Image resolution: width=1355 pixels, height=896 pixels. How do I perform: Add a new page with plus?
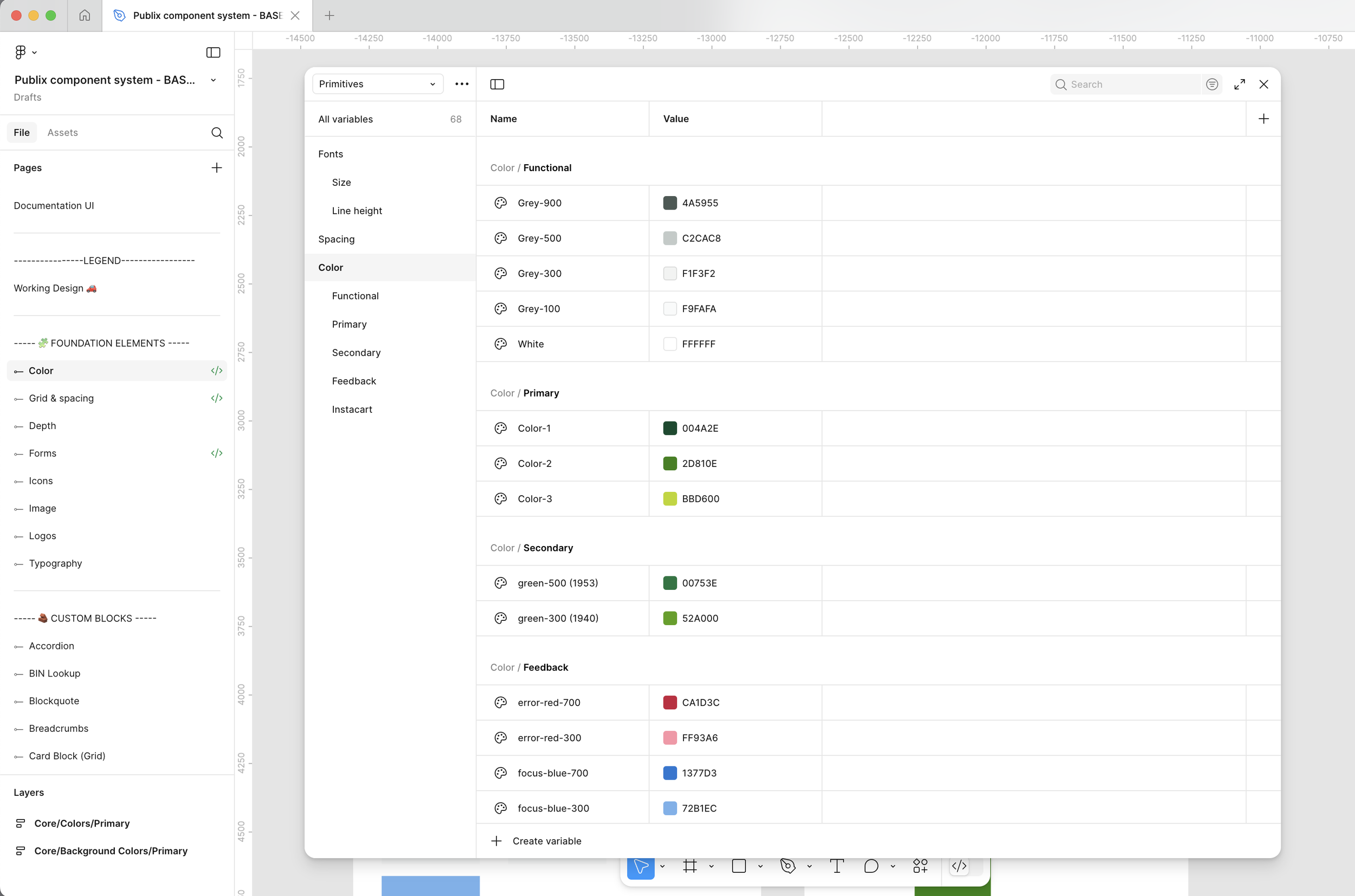tap(216, 168)
